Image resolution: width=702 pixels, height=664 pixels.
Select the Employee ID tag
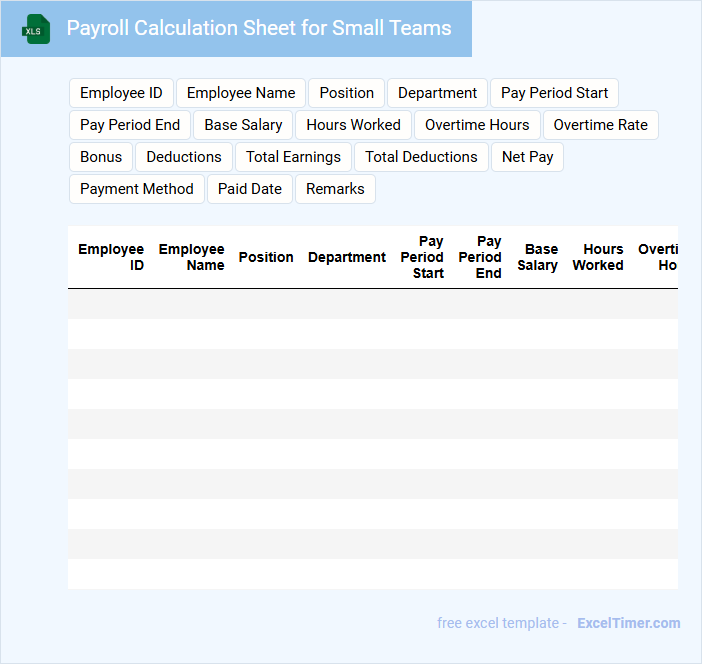121,93
